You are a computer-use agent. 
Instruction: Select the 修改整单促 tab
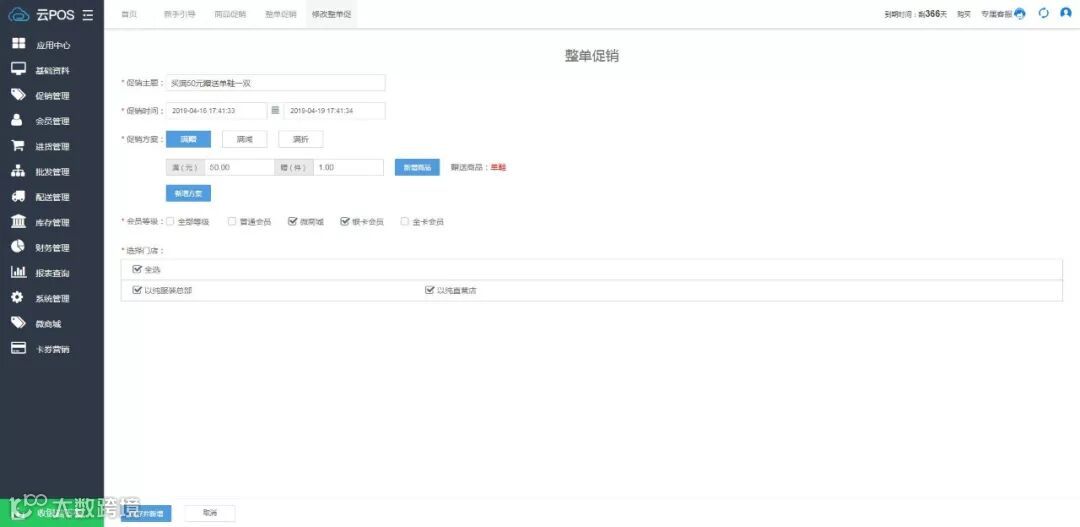[x=331, y=14]
